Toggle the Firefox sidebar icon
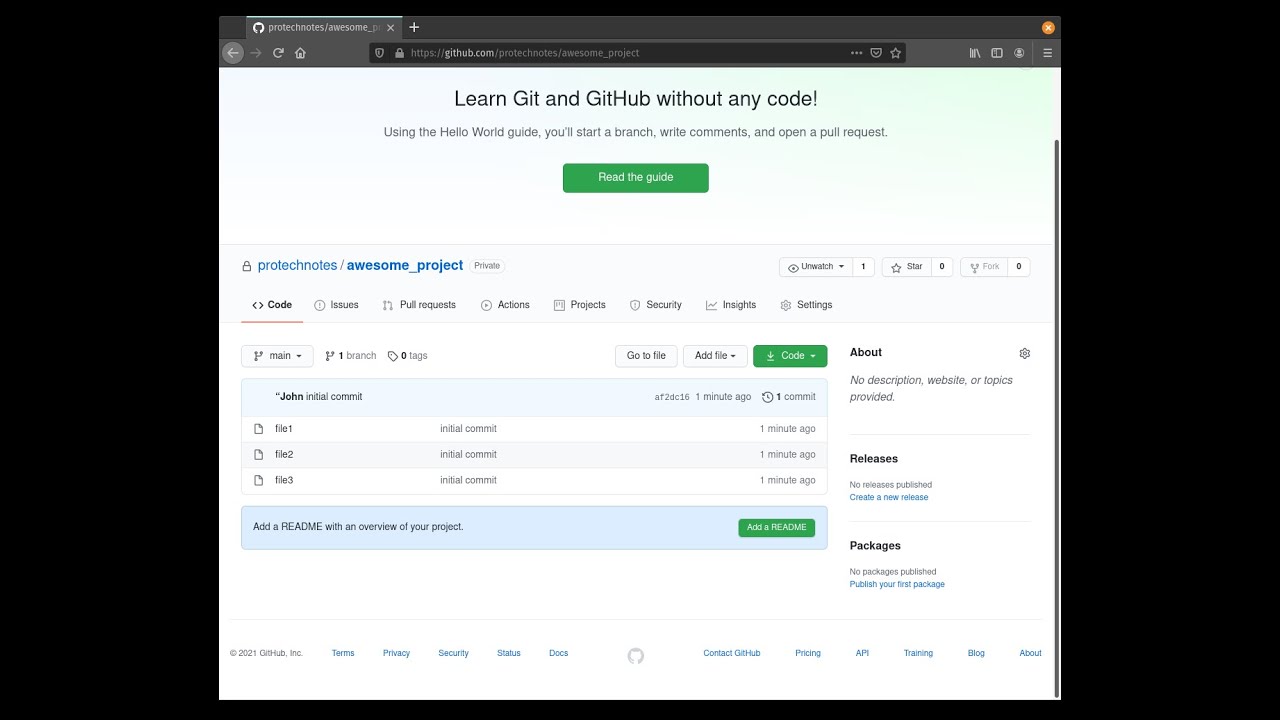 [997, 53]
